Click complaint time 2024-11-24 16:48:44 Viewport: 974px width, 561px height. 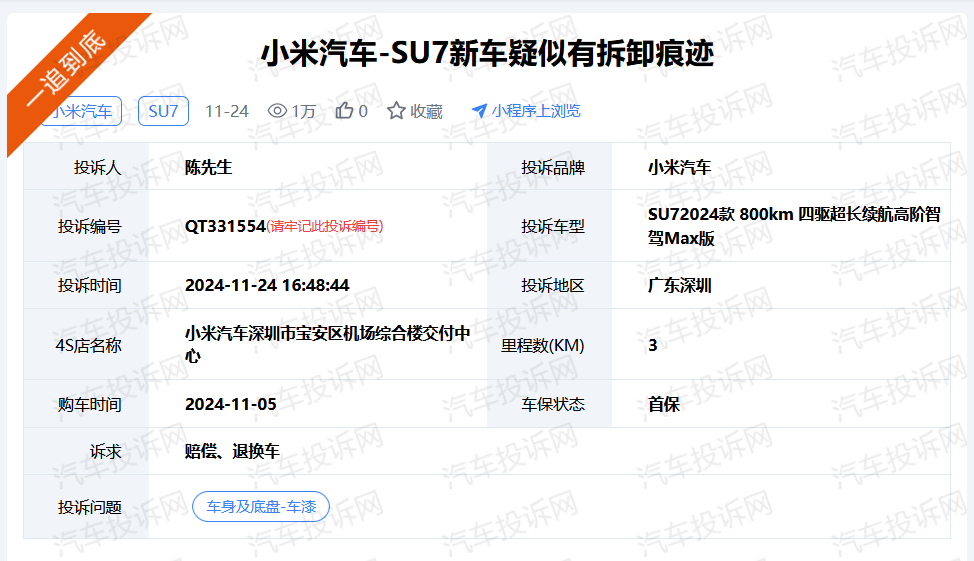coord(267,285)
